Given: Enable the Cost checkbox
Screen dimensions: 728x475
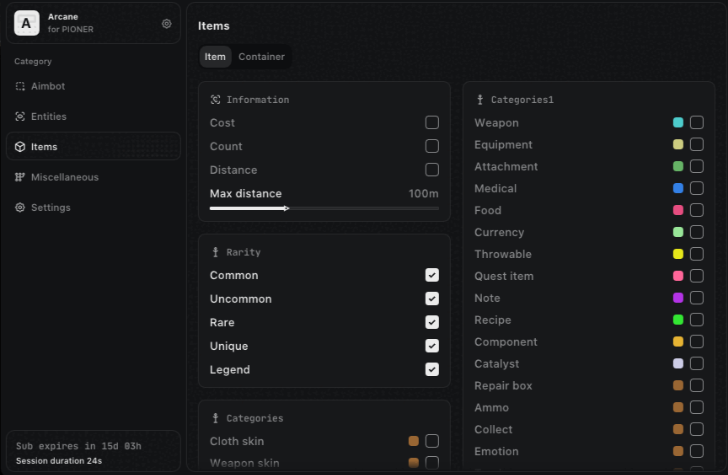Looking at the screenshot, I should [432, 123].
